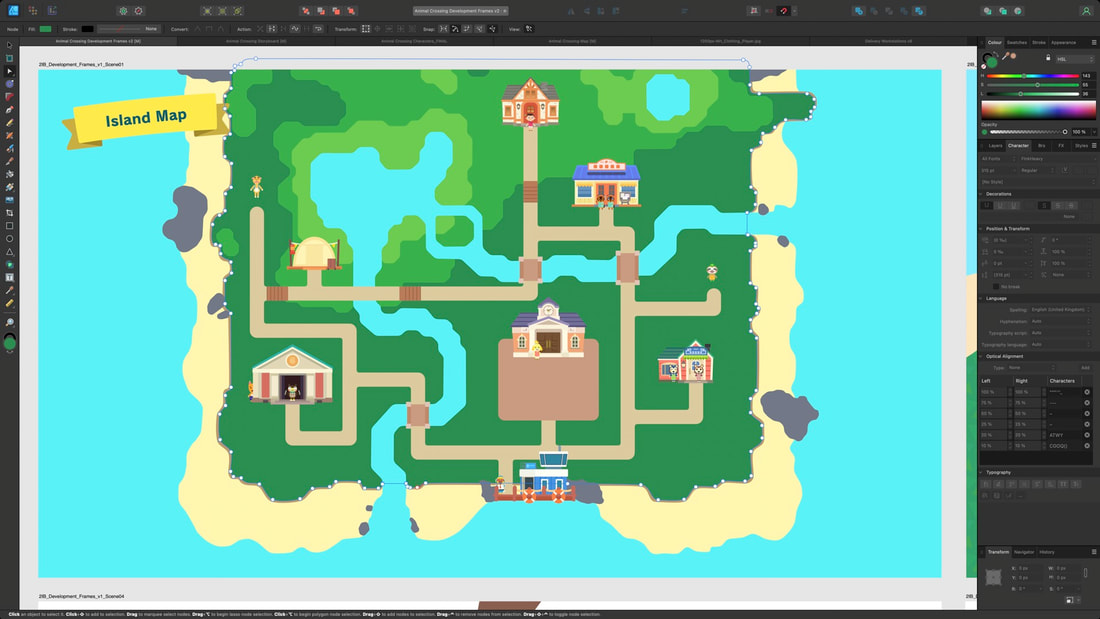Switch to the Swatches tab
This screenshot has height=619, width=1100.
point(1017,42)
